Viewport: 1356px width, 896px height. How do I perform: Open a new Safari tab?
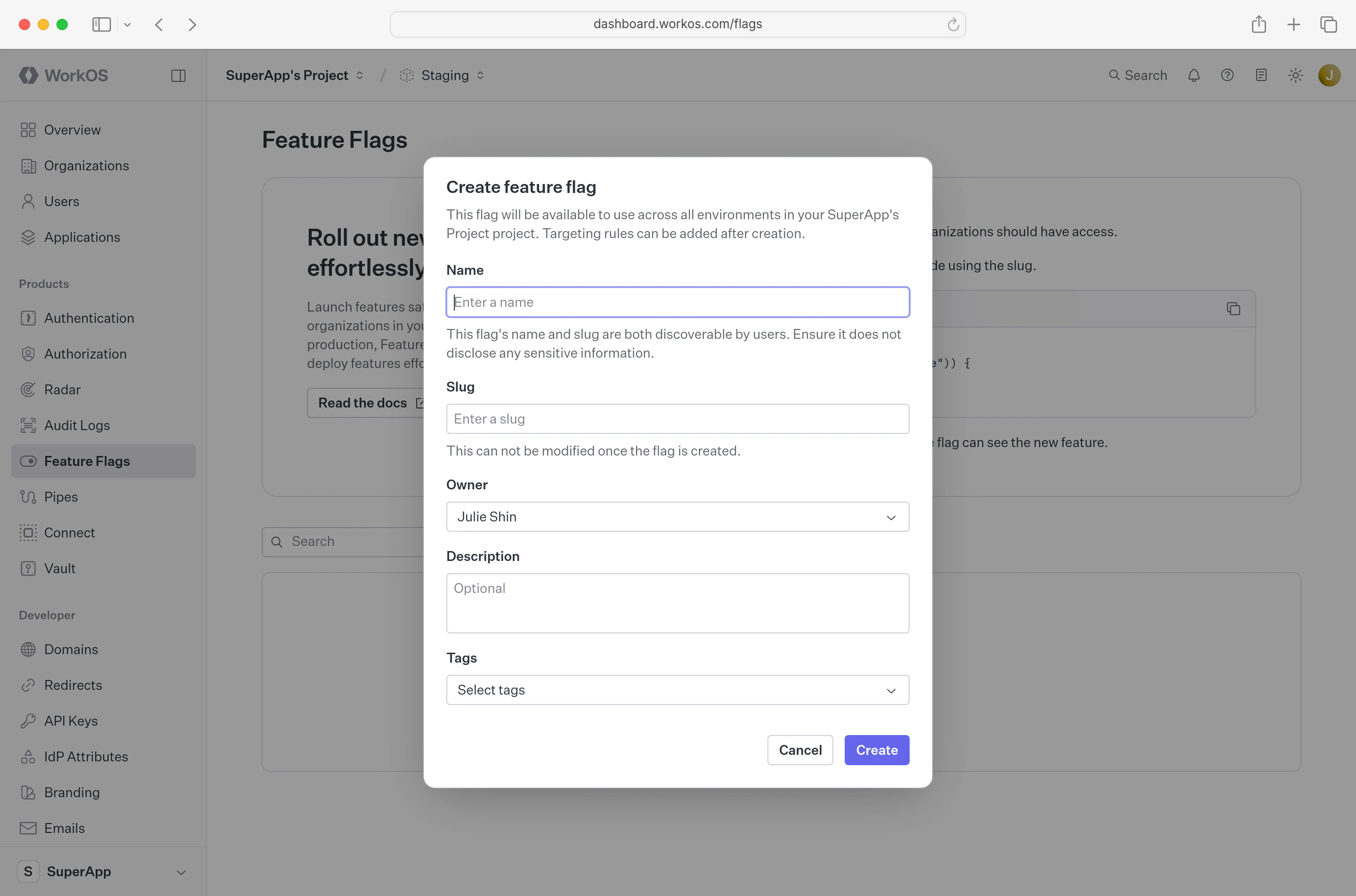pos(1294,24)
